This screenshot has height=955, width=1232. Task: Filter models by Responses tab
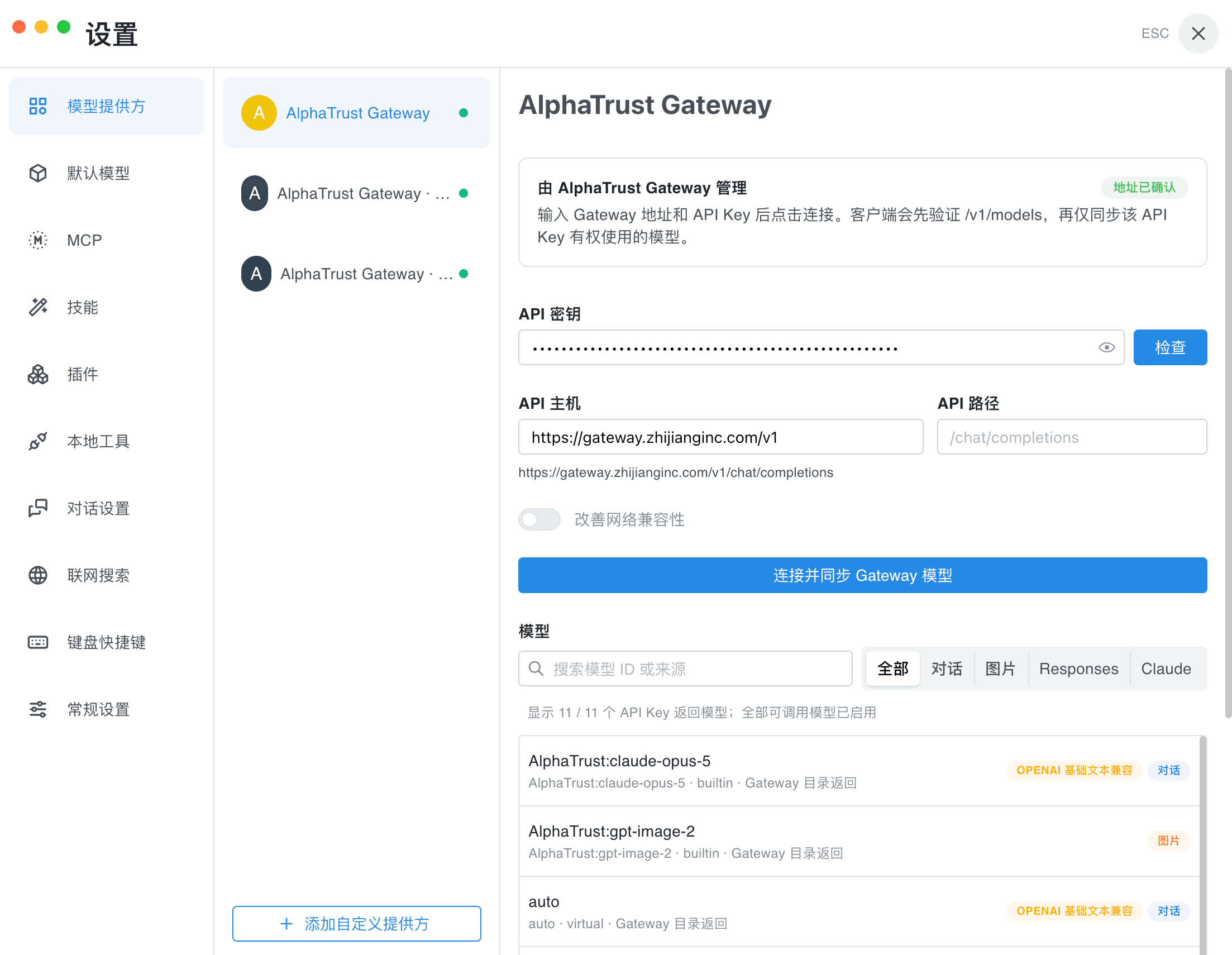1078,669
